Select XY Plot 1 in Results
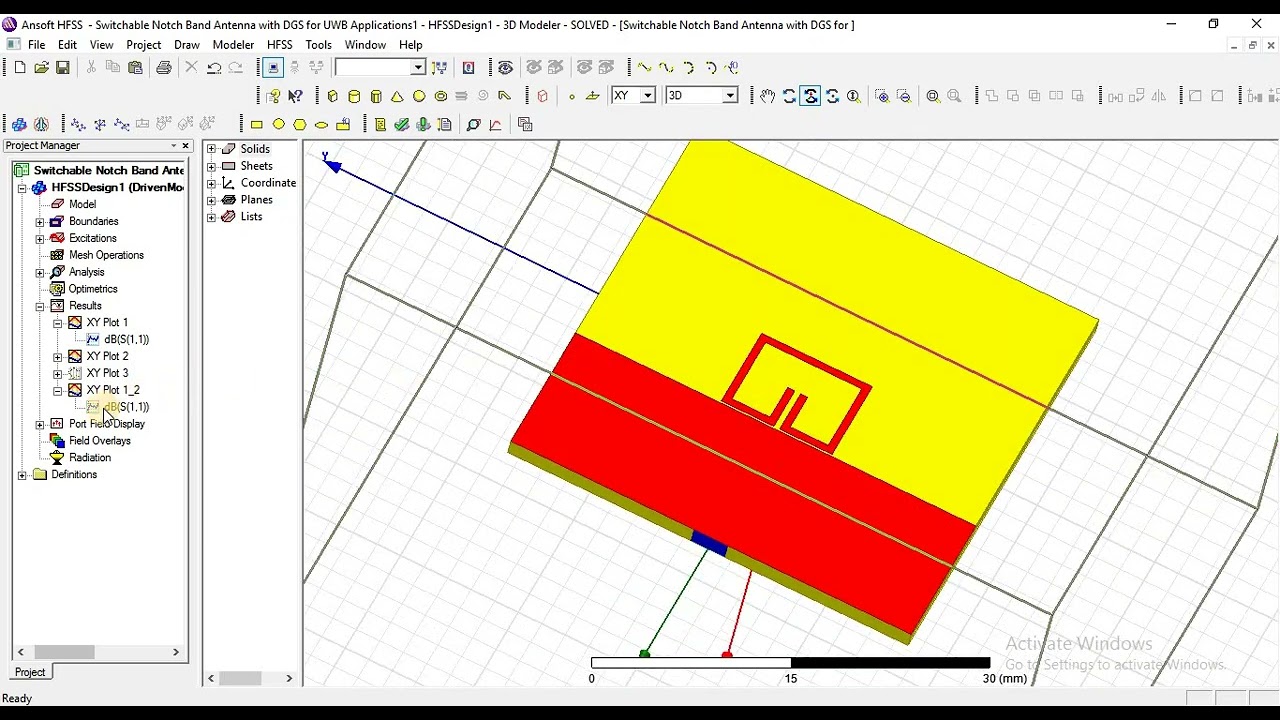Image resolution: width=1280 pixels, height=720 pixels. (107, 323)
